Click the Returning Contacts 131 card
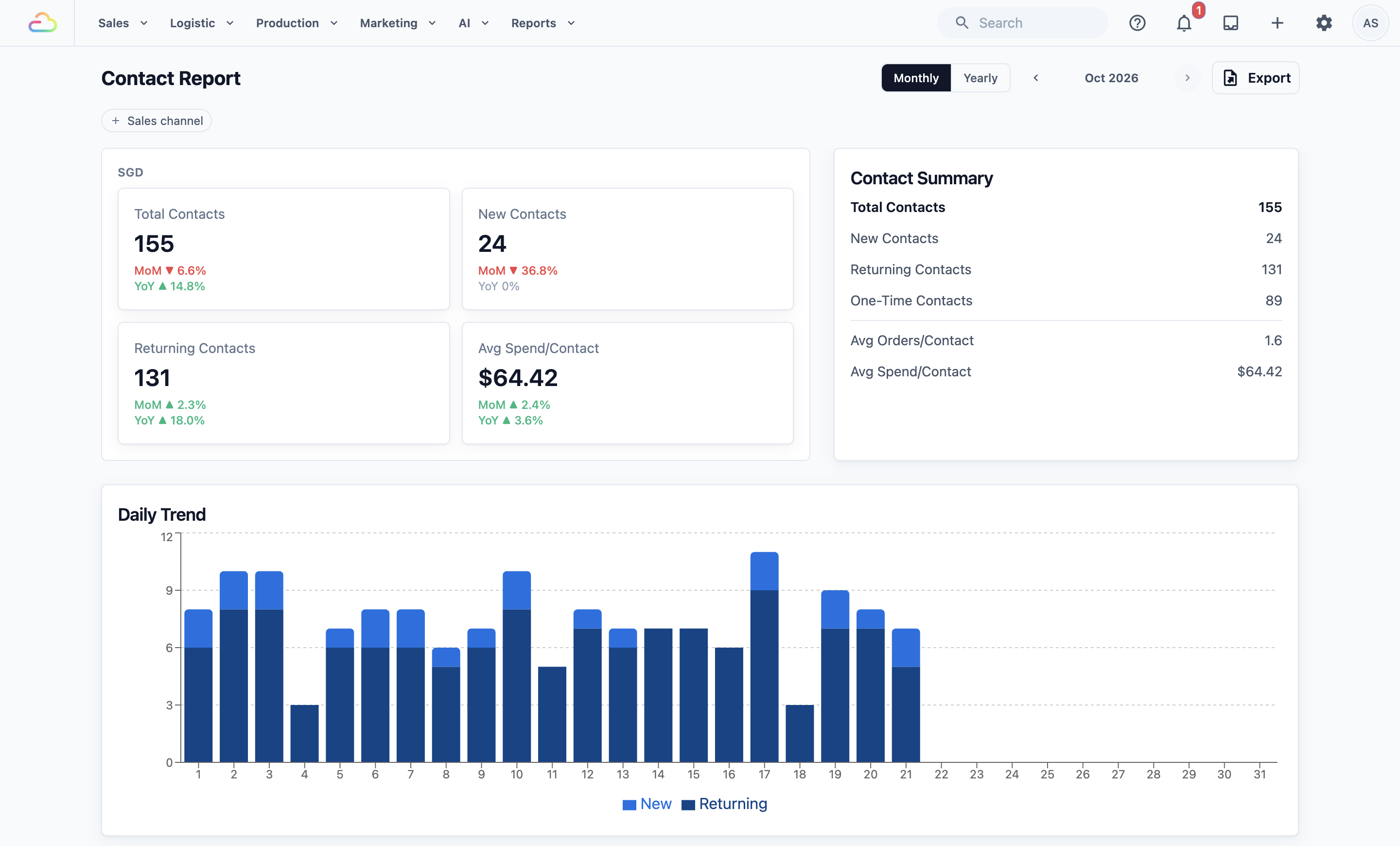 283,383
